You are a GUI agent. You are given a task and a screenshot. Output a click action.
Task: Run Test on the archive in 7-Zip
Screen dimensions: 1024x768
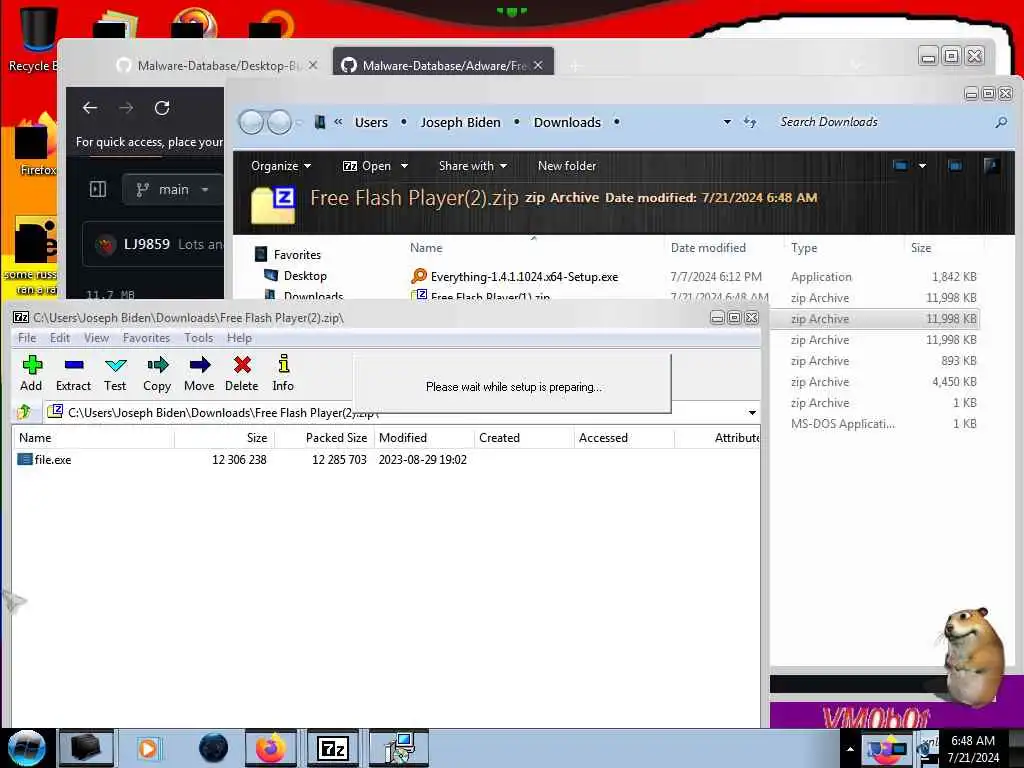click(115, 373)
